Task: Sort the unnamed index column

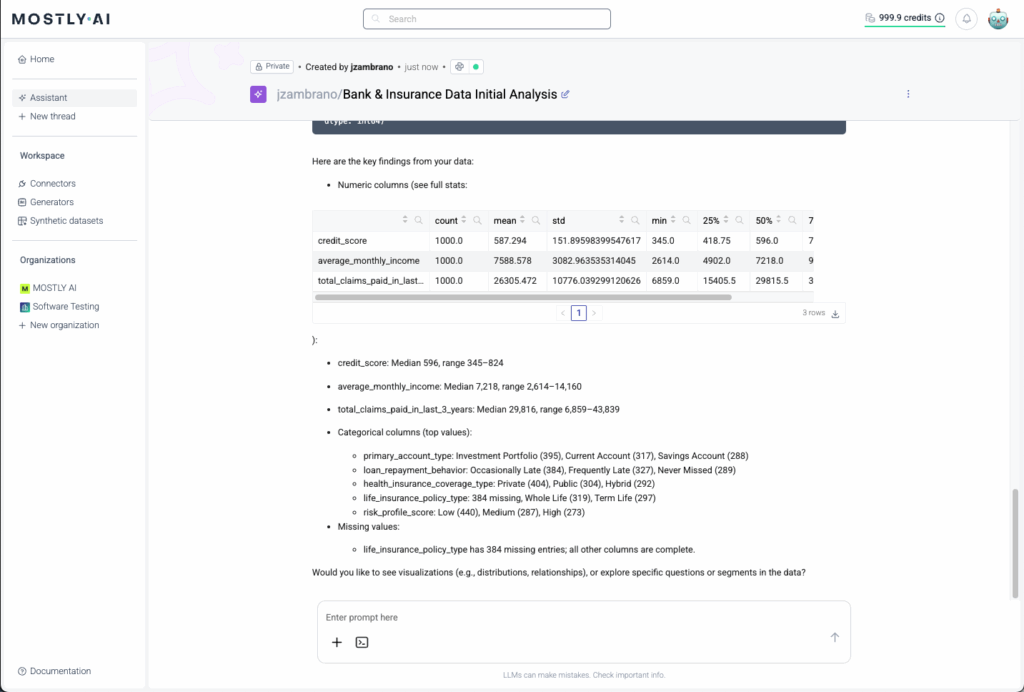Action: 405,220
